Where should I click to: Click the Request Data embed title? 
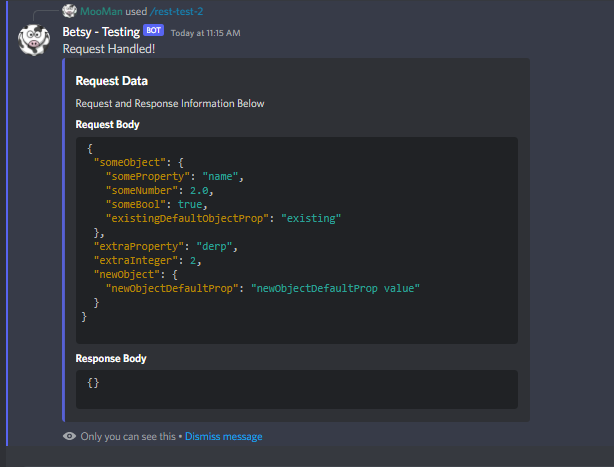click(112, 81)
